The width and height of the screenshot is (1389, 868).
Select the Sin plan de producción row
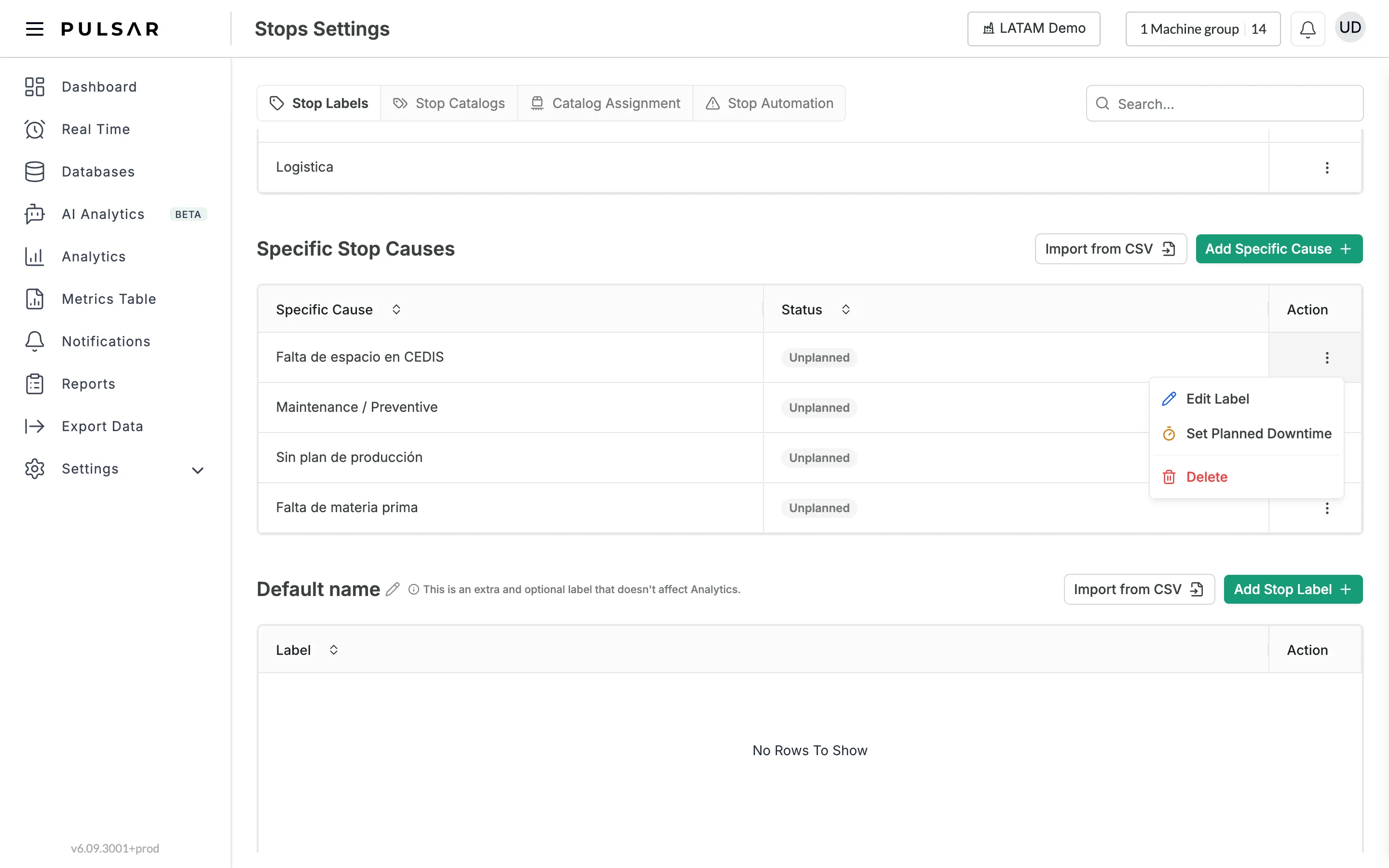(x=809, y=458)
